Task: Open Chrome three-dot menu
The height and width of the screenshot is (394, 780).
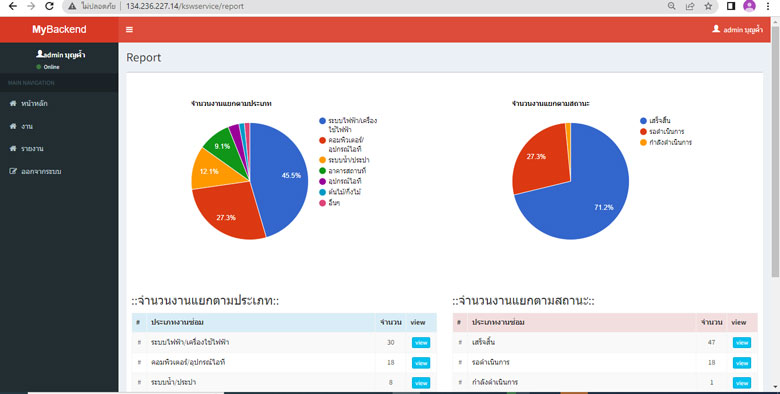Action: tap(769, 6)
